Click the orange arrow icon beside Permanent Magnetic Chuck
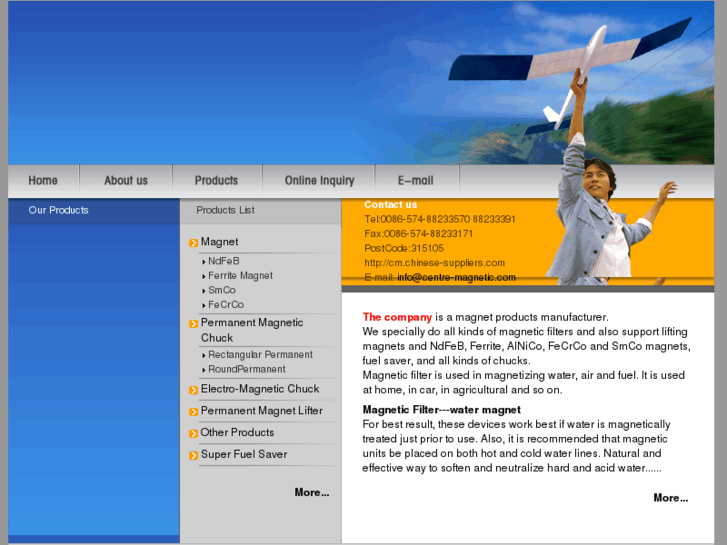The width and height of the screenshot is (727, 545). [x=193, y=323]
